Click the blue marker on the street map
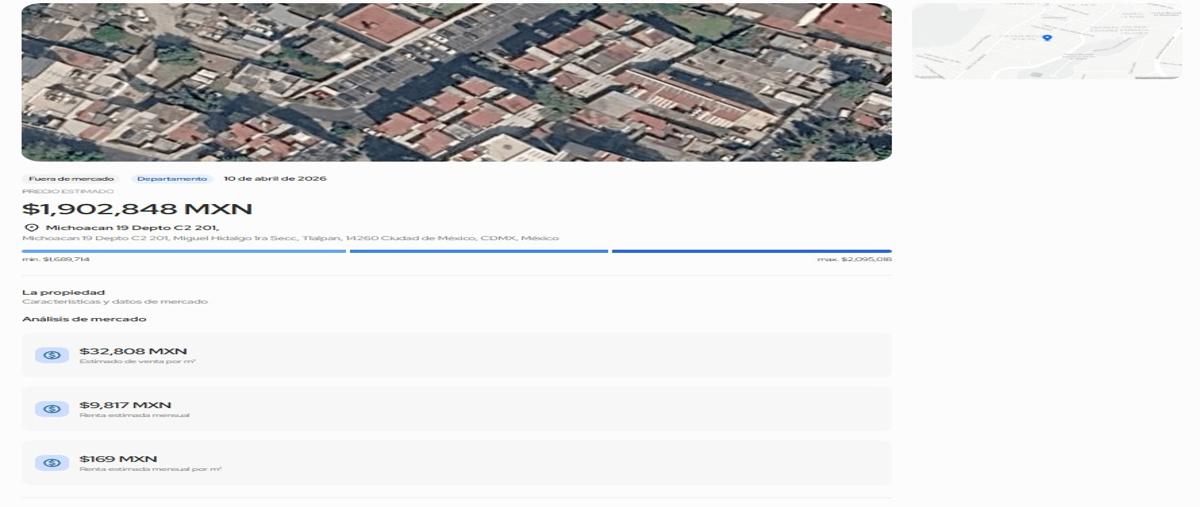 1047,37
